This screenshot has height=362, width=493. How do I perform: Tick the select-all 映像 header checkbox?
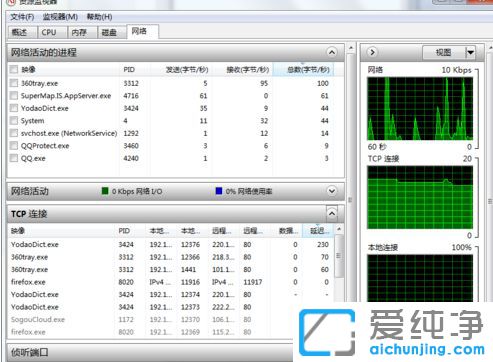(x=14, y=69)
